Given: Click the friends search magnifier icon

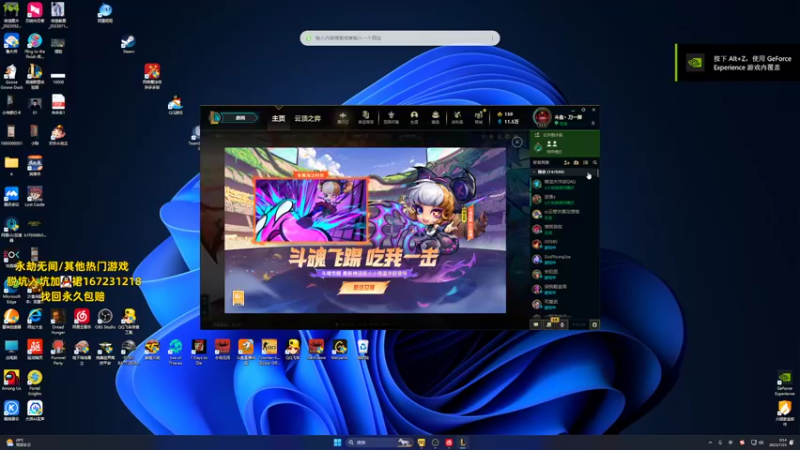Looking at the screenshot, I should (595, 162).
